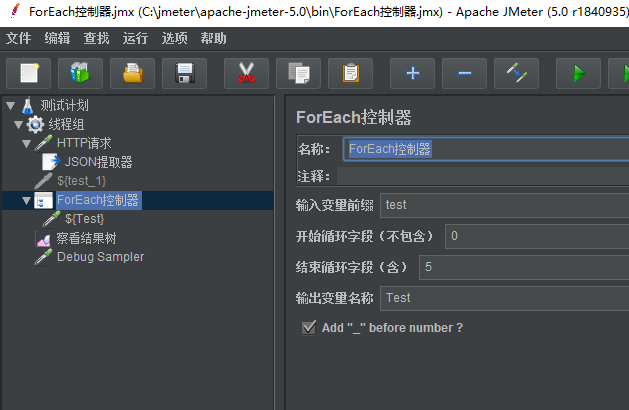Select HTTP请求 in the tree
Image resolution: width=629 pixels, height=410 pixels.
click(84, 143)
